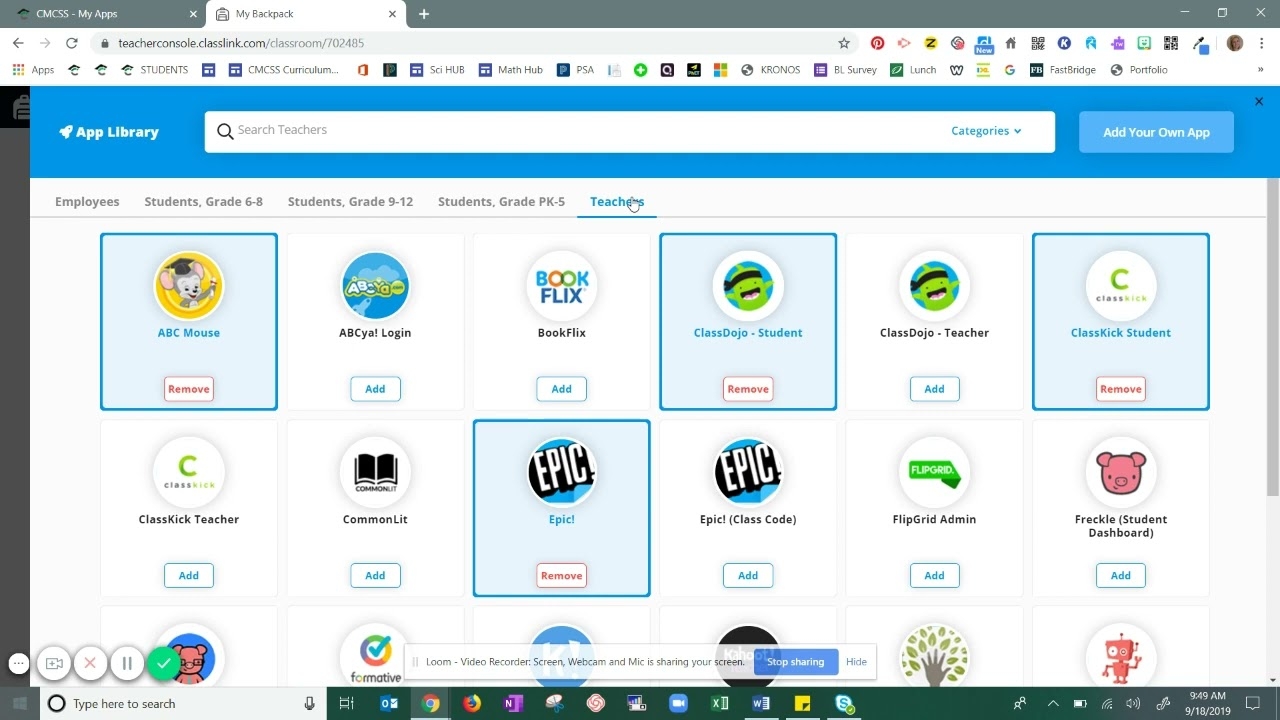This screenshot has width=1280, height=720.
Task: Remove the ClassDojo - Student app
Action: [747, 388]
